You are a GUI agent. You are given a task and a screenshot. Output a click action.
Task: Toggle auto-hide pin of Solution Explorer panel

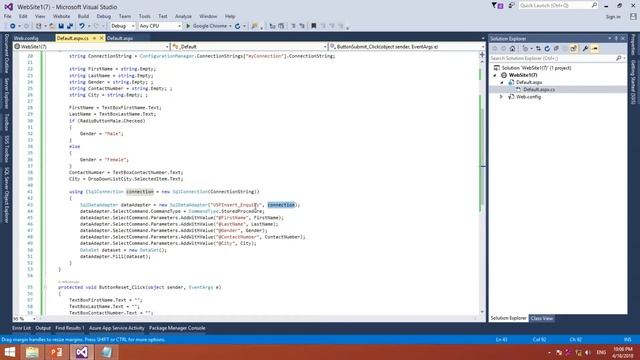[x=616, y=38]
